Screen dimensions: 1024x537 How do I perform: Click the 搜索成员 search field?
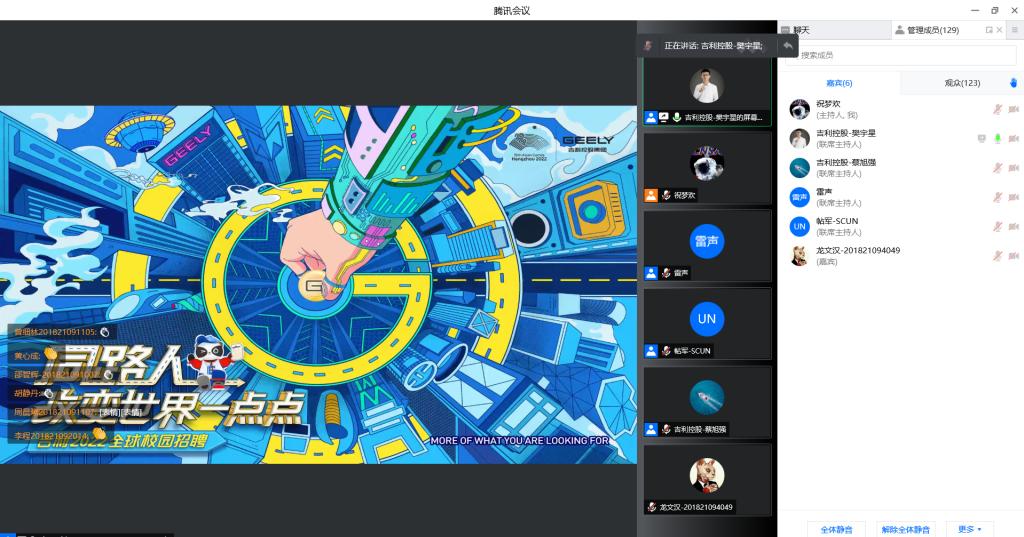tap(900, 55)
